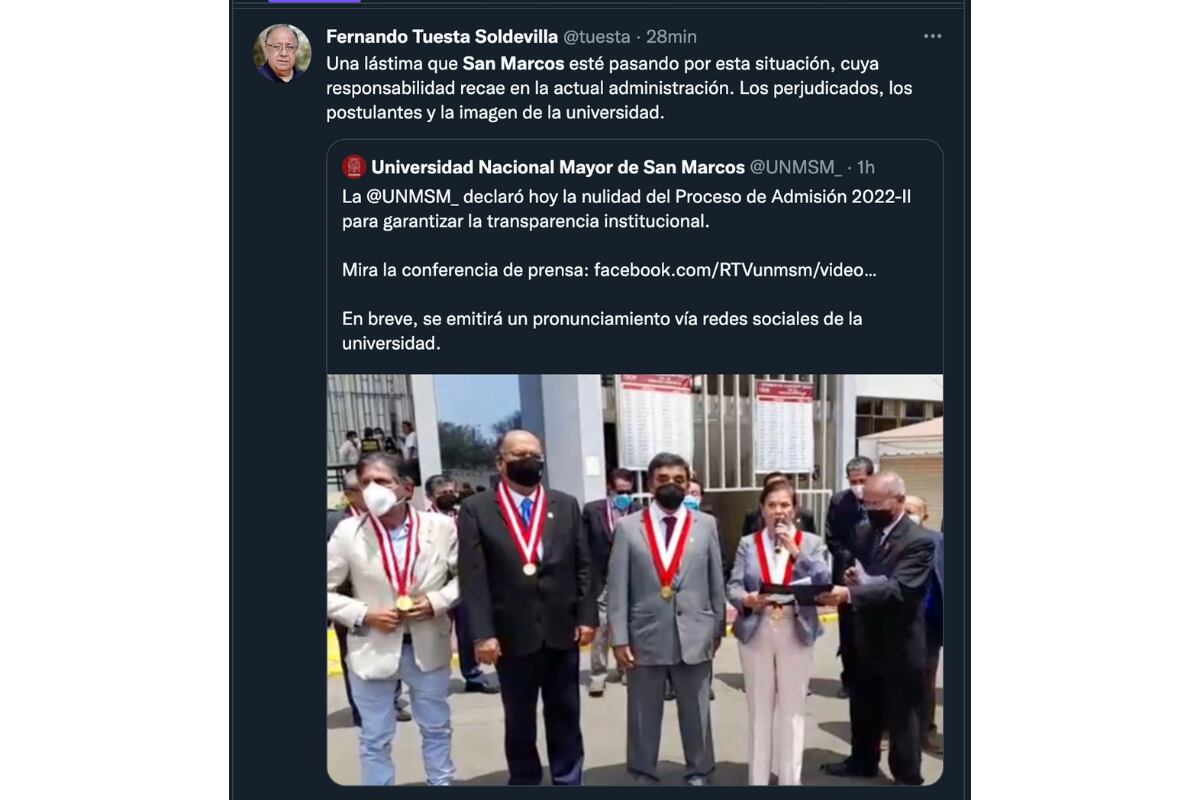Open the quoted tweet's 1h timestamp
This screenshot has width=1200, height=800.
866,167
